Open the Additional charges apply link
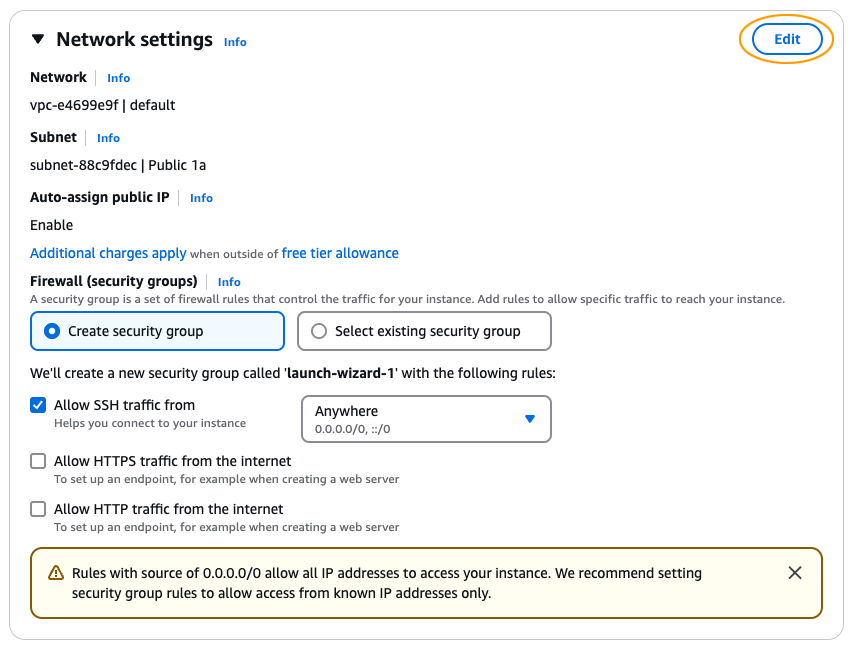This screenshot has height=648, width=855. [x=108, y=253]
